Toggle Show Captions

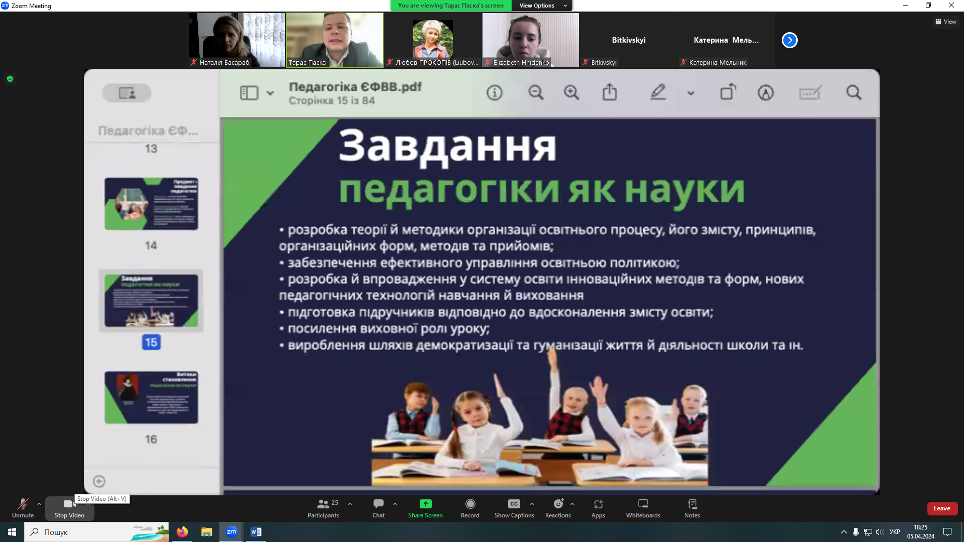514,508
